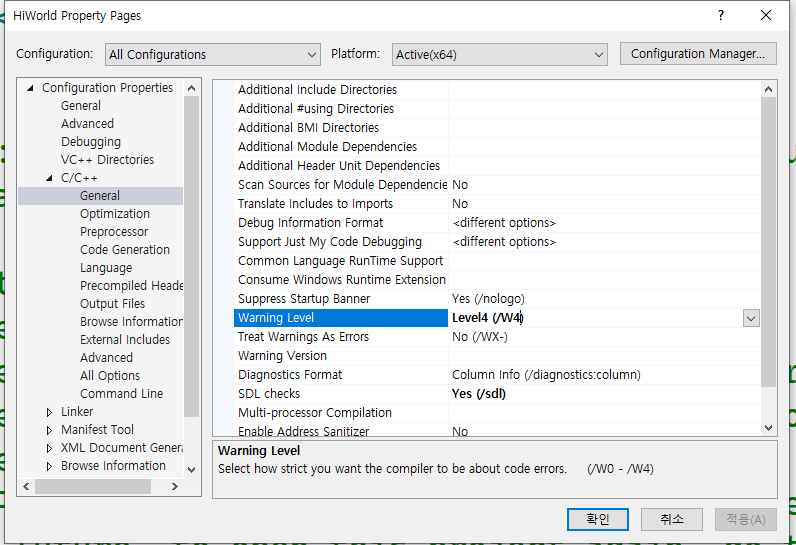
Task: Open the Configuration dropdown
Action: [x=213, y=54]
